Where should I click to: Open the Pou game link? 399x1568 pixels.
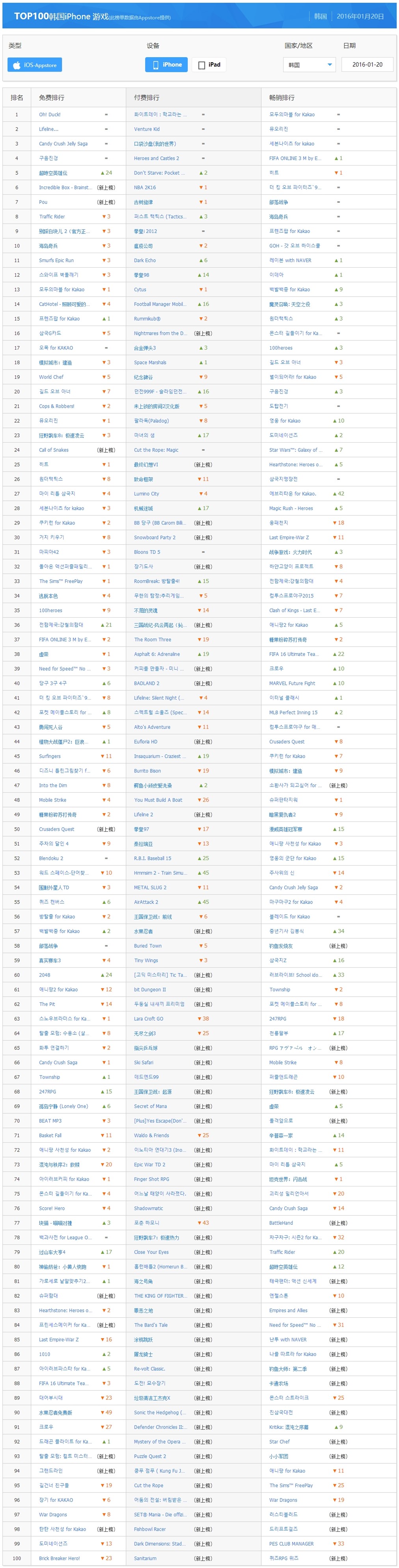(x=43, y=202)
